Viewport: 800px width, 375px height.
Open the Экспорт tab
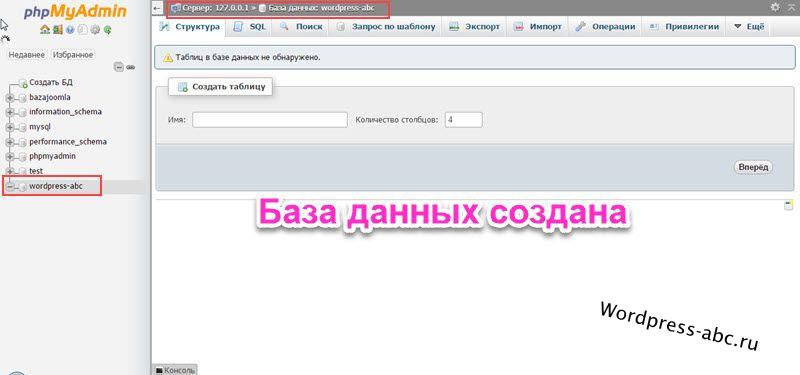click(x=474, y=27)
